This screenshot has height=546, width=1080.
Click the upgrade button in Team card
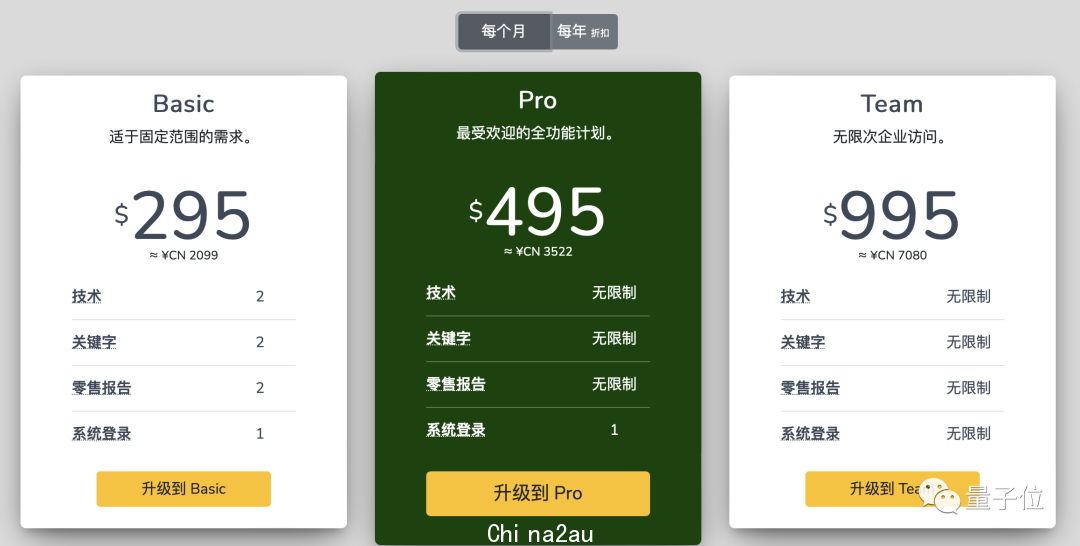[x=892, y=489]
